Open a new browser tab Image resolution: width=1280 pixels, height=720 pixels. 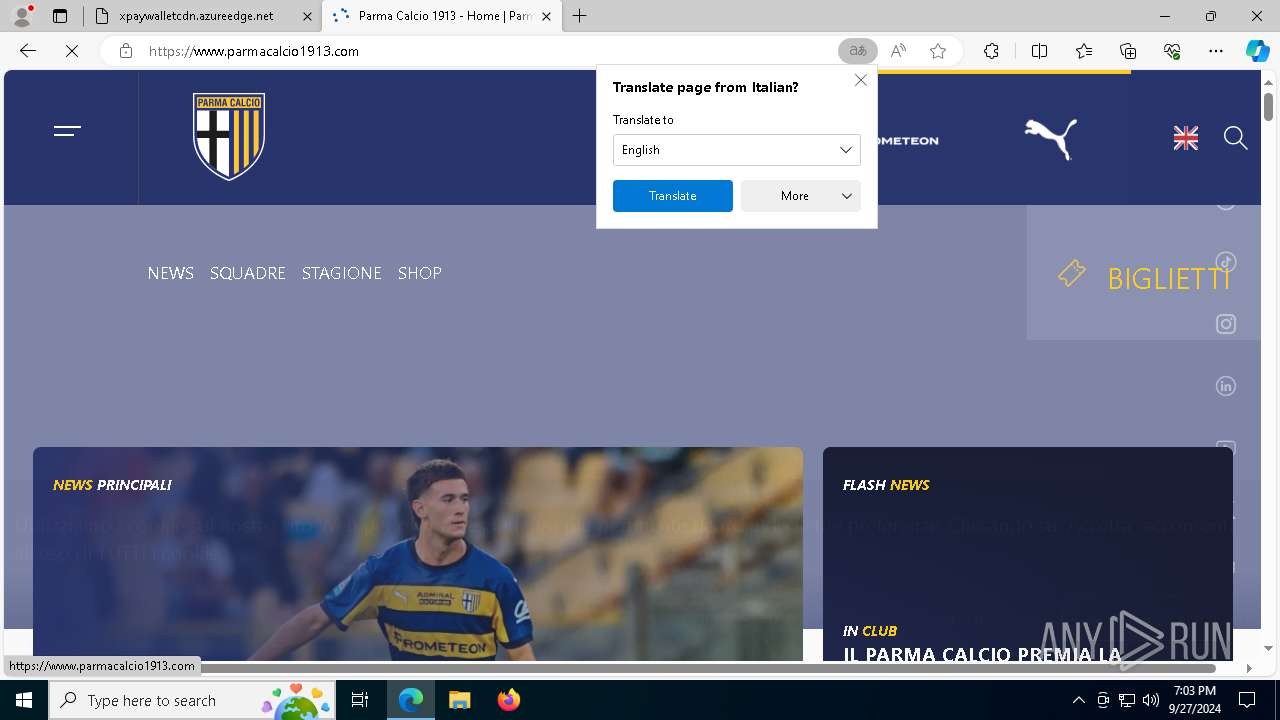(x=580, y=16)
